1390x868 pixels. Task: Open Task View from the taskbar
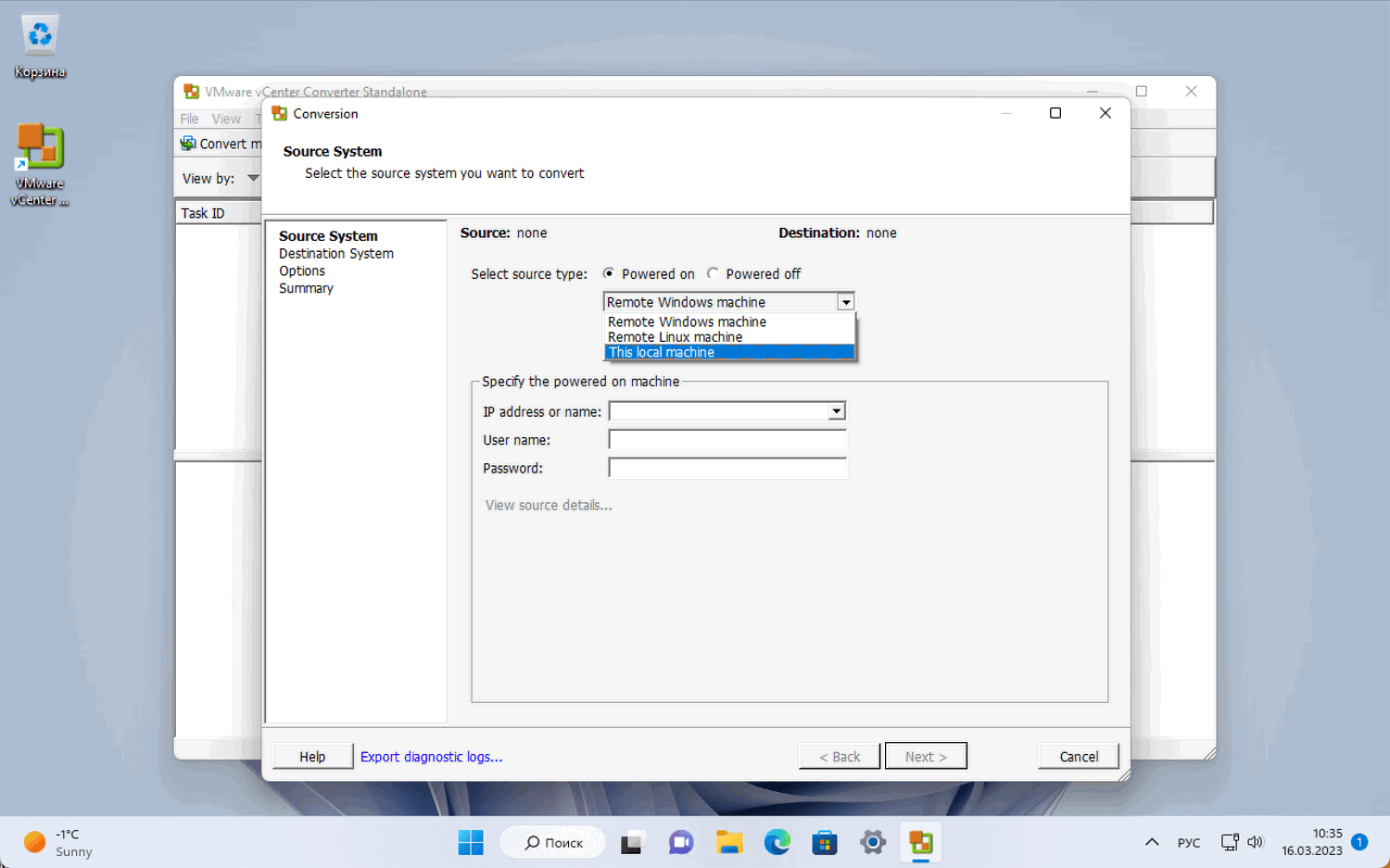click(x=632, y=843)
